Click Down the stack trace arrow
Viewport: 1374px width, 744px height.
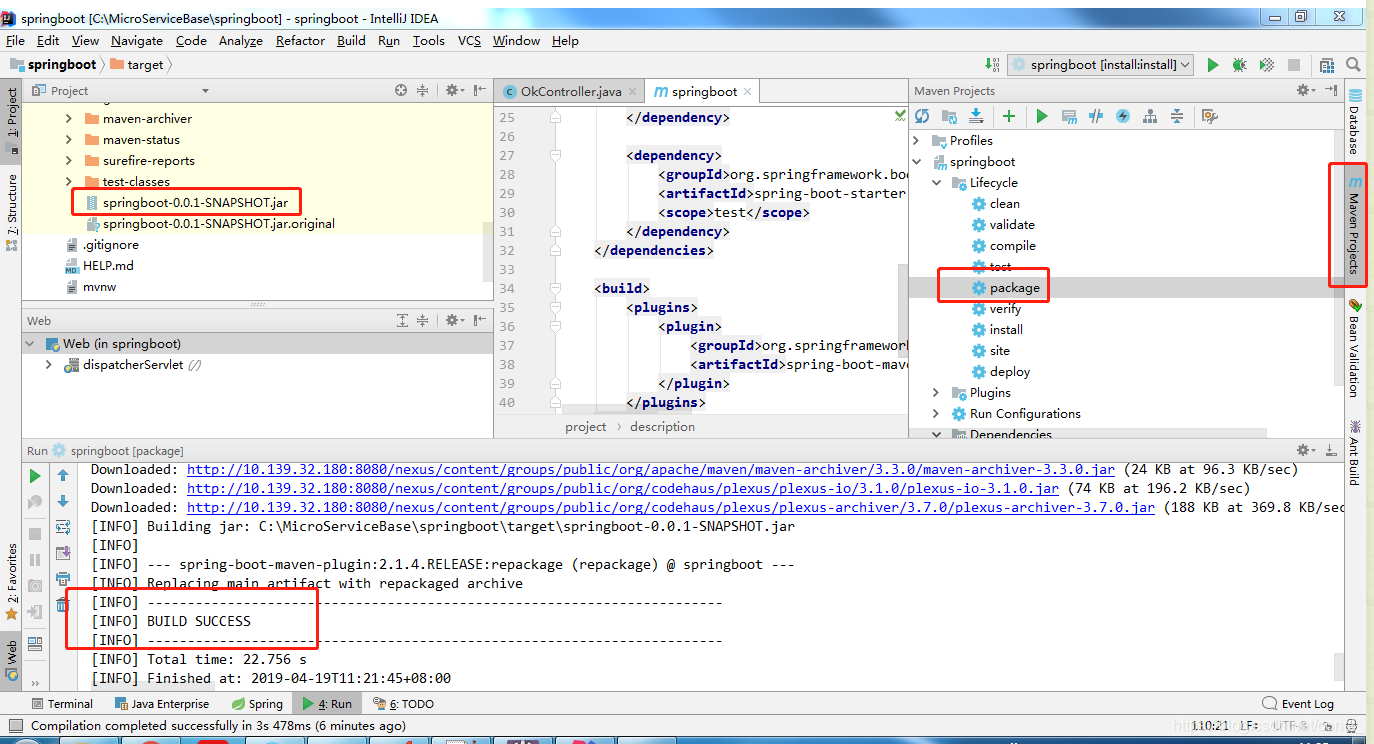pos(63,501)
